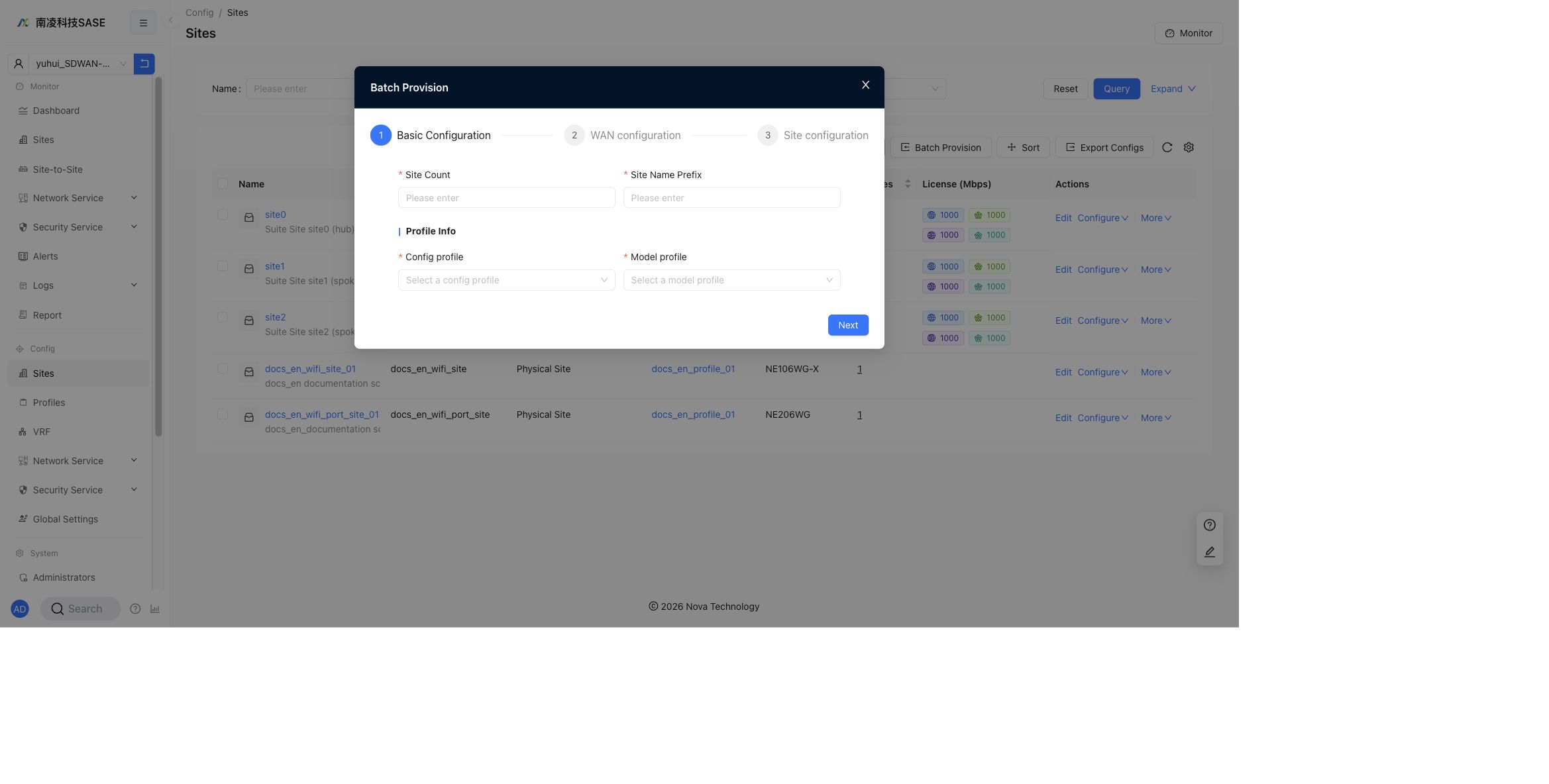
Task: Open Report in the sidebar
Action: [x=79, y=315]
